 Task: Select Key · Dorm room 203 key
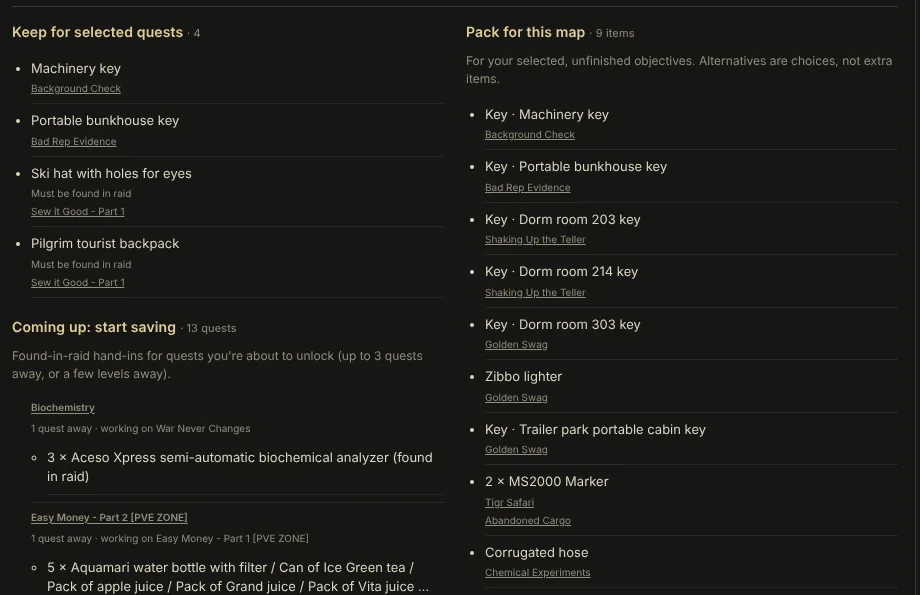(562, 219)
